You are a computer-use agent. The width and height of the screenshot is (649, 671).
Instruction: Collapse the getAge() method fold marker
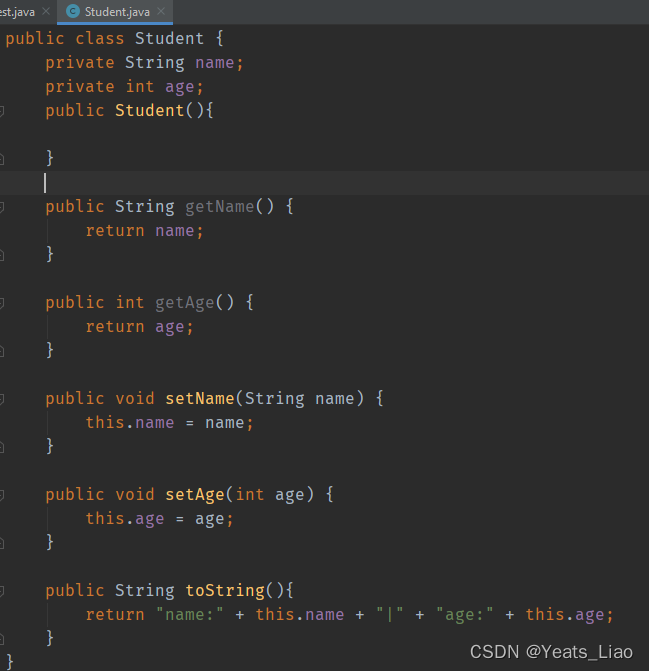2,303
